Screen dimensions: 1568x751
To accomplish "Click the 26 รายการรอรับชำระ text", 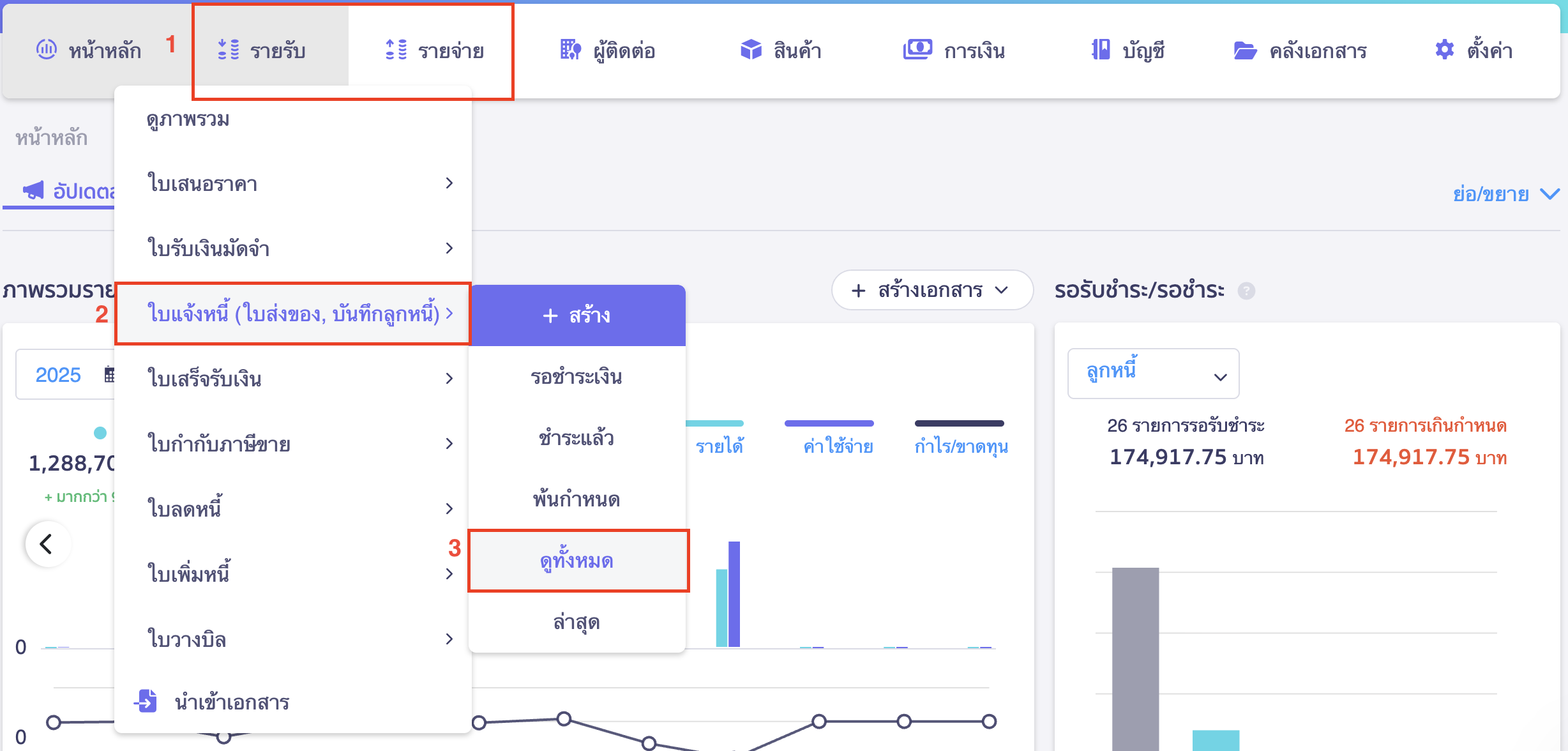I will tap(1186, 425).
